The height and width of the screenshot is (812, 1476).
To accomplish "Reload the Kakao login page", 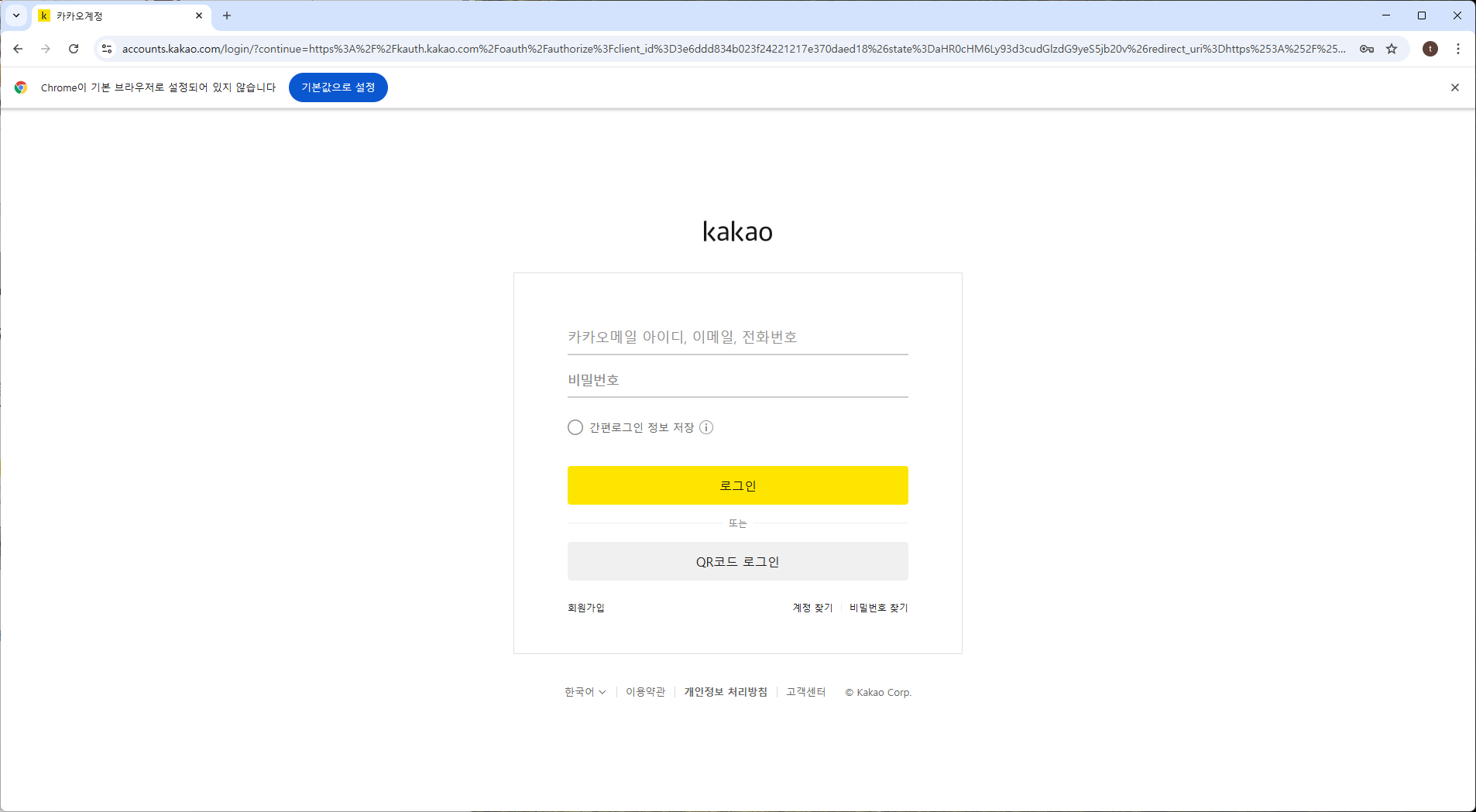I will pos(74,49).
